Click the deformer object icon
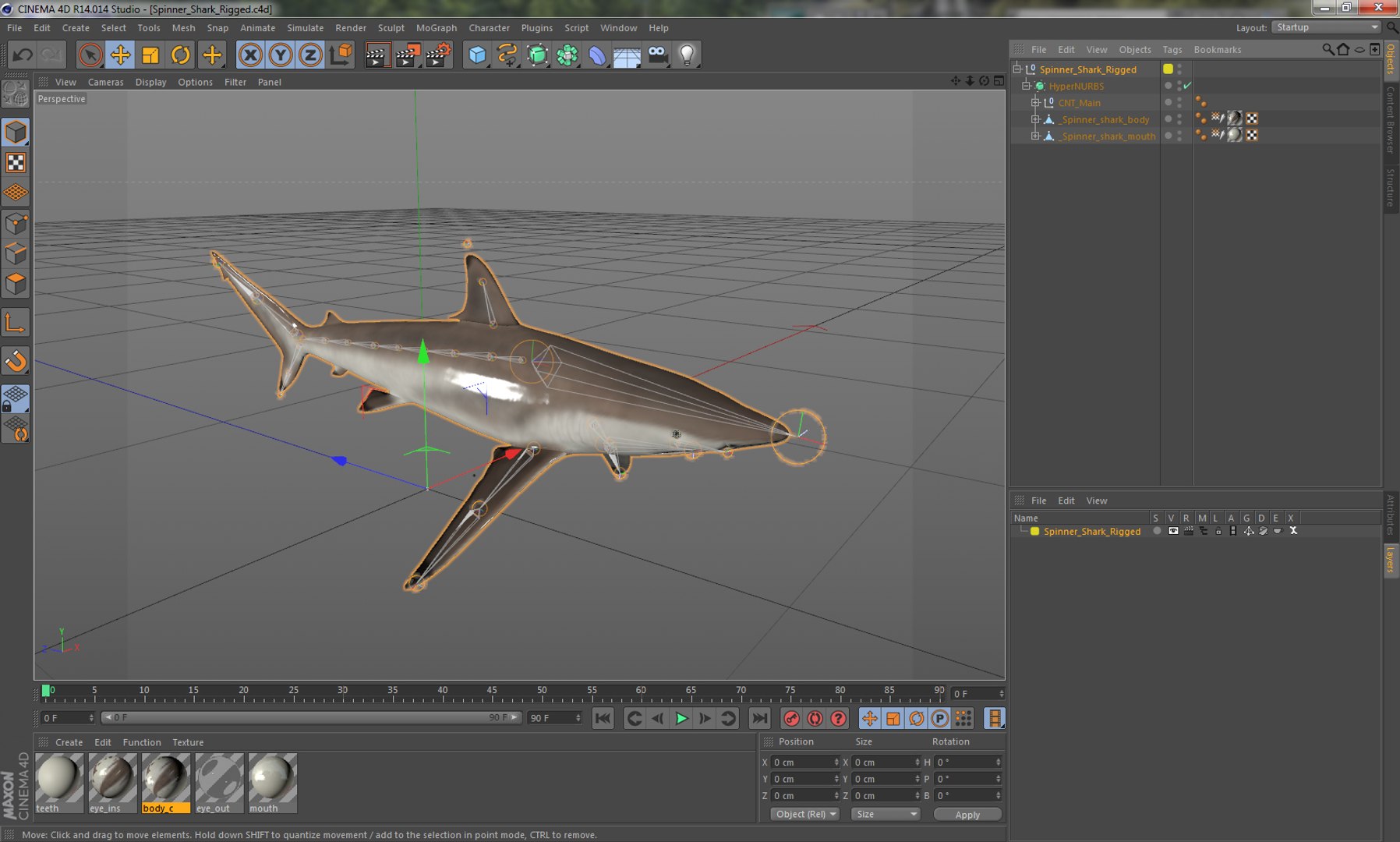This screenshot has width=1400, height=842. click(597, 55)
